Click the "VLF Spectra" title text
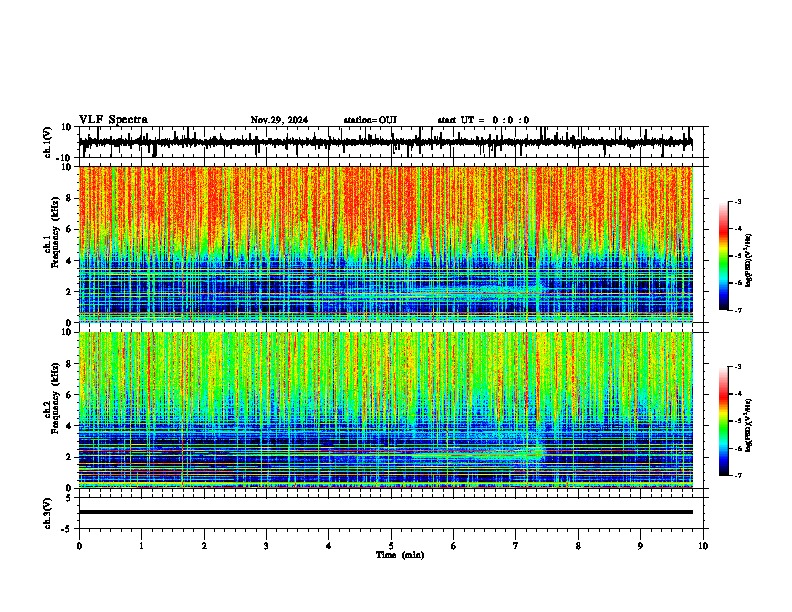The height and width of the screenshot is (612, 792). pos(113,120)
